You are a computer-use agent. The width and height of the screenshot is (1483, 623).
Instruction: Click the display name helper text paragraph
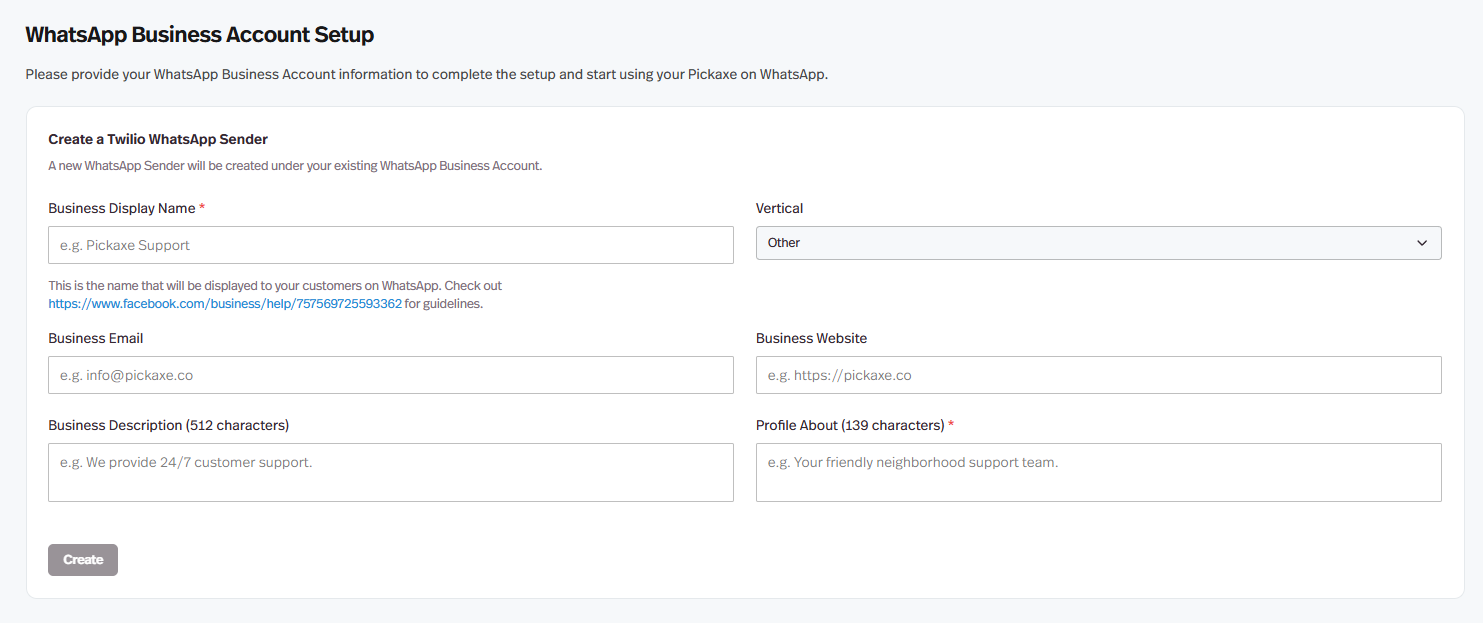click(x=275, y=286)
